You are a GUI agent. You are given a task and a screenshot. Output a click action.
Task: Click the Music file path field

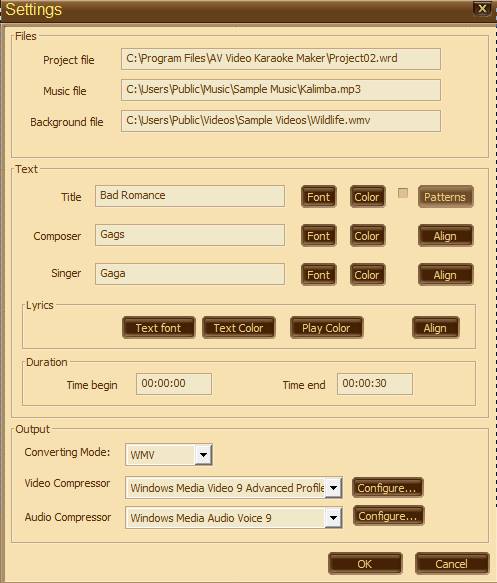coord(281,90)
